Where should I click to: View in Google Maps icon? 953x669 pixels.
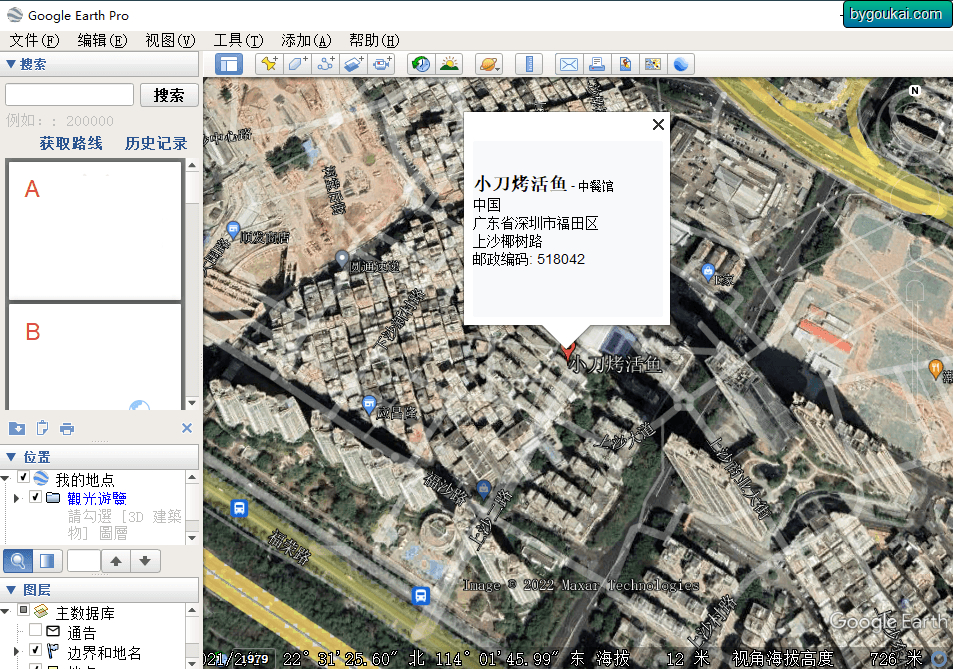[x=653, y=64]
